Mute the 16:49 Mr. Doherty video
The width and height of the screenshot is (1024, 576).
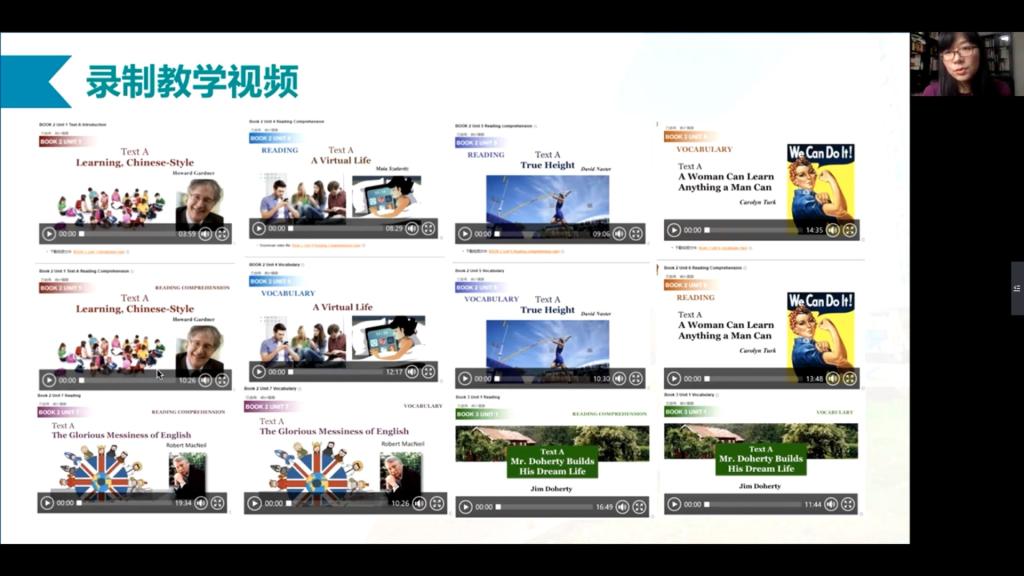tap(622, 507)
